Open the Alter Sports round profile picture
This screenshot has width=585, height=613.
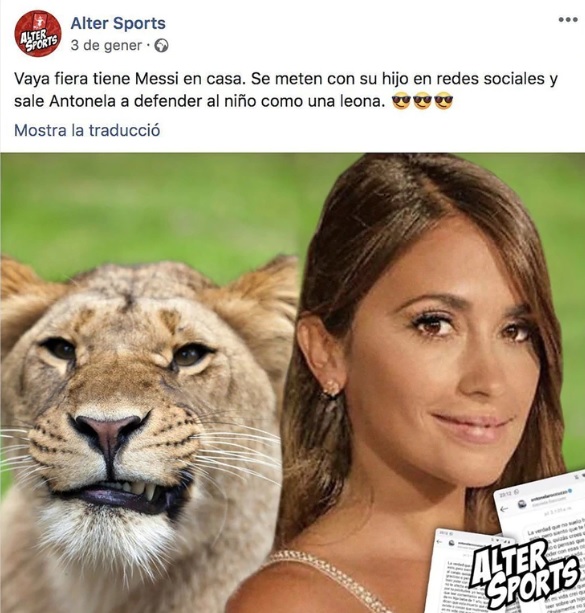point(38,34)
